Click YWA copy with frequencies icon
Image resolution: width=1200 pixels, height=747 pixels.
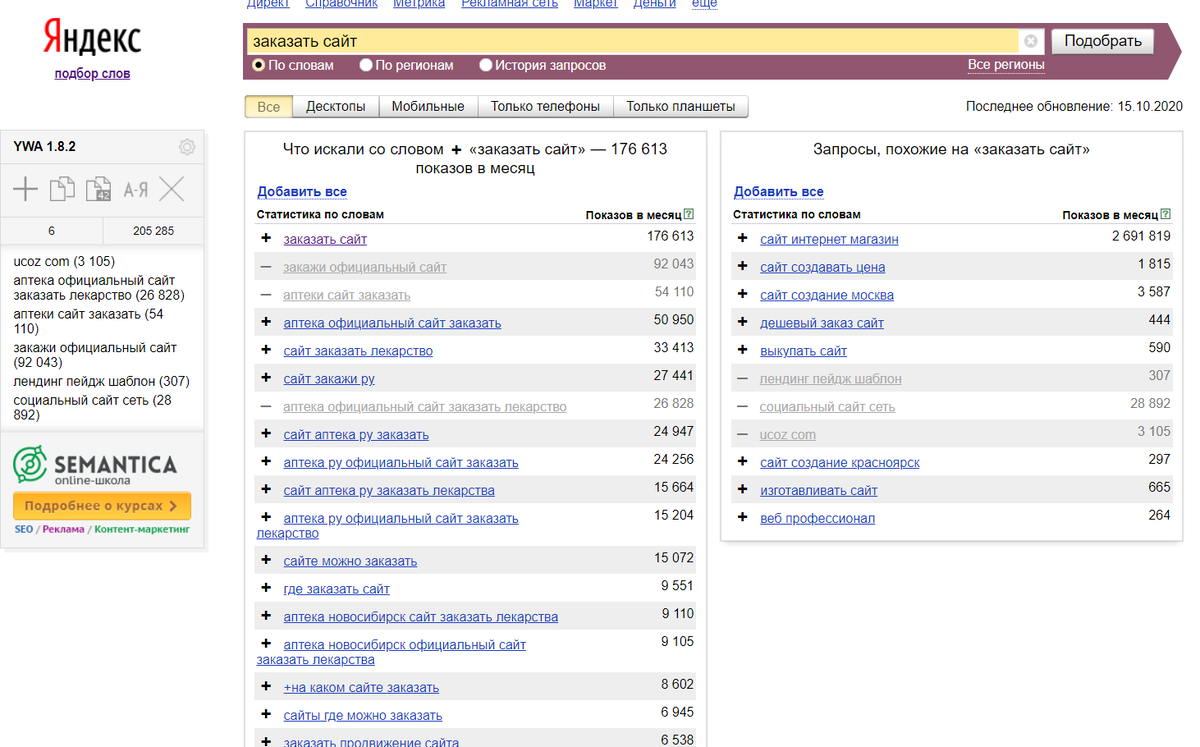(x=98, y=189)
